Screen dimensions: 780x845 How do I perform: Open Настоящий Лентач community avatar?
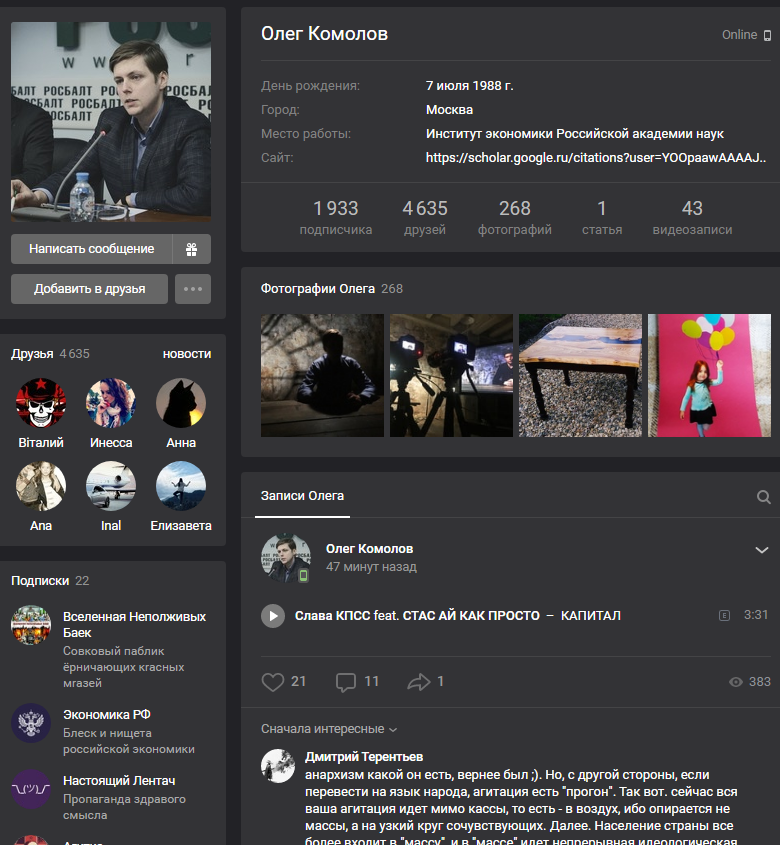(x=31, y=789)
